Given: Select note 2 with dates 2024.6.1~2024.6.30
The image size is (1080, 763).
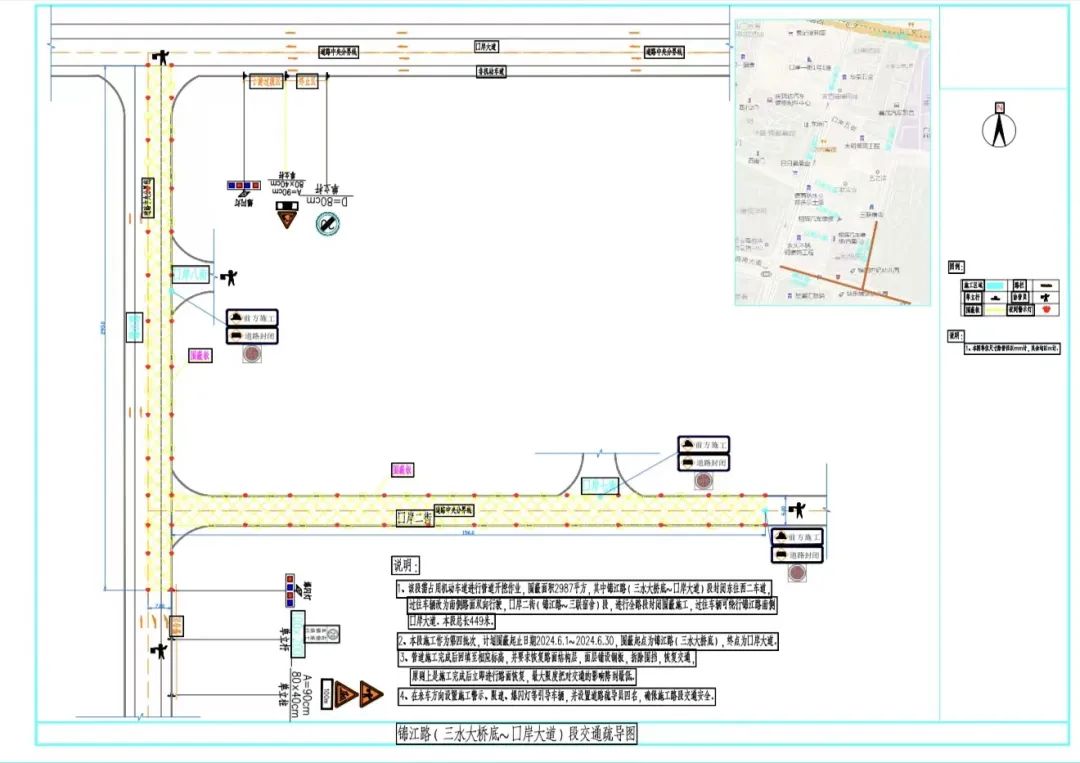Looking at the screenshot, I should (x=588, y=640).
